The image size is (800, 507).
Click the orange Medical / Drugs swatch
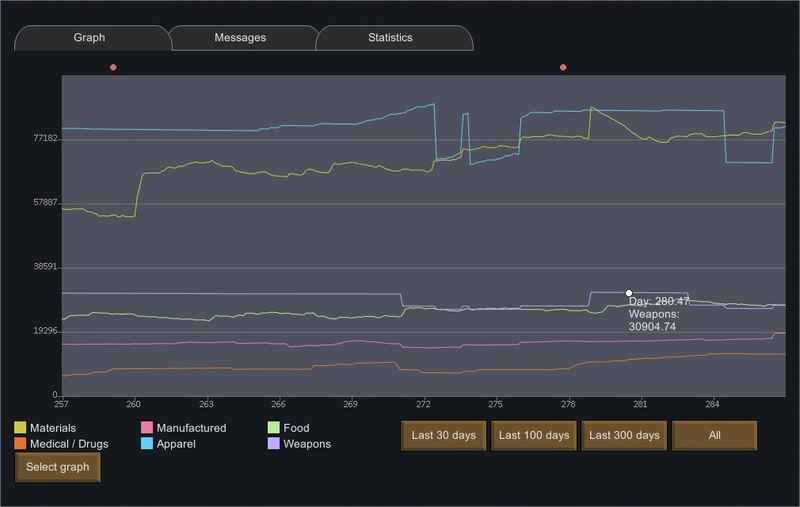tap(20, 443)
